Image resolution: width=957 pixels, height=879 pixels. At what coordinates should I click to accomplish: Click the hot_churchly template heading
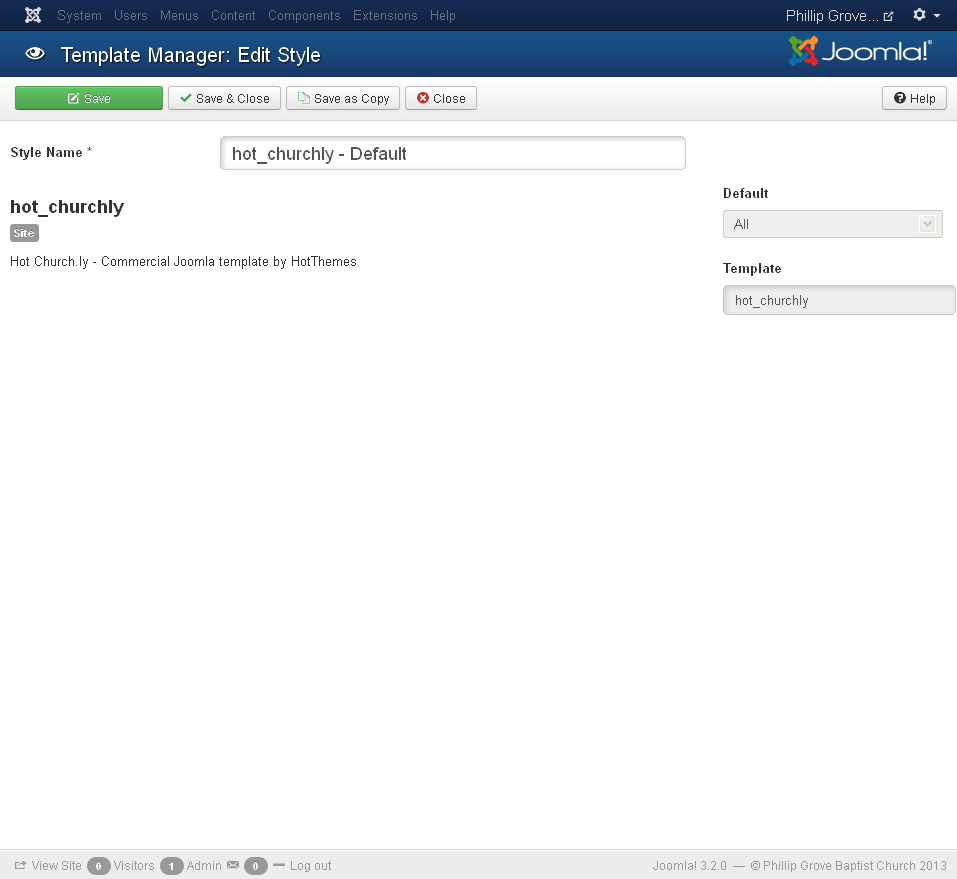pos(67,207)
